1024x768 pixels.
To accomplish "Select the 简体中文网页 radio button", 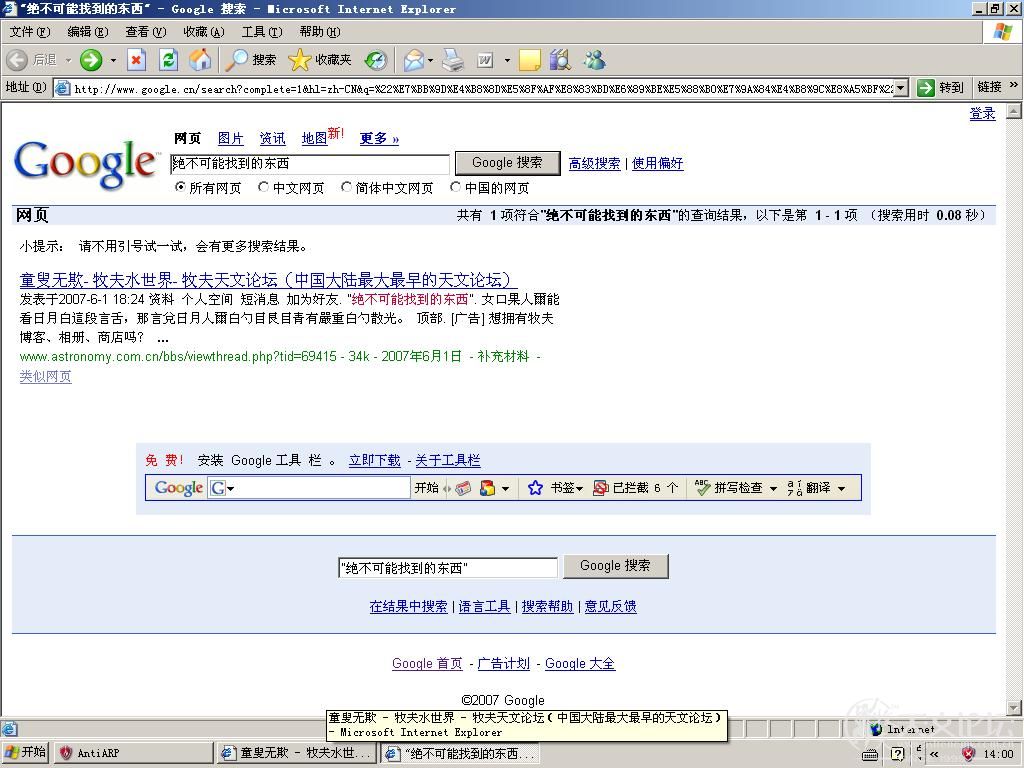I will point(346,187).
